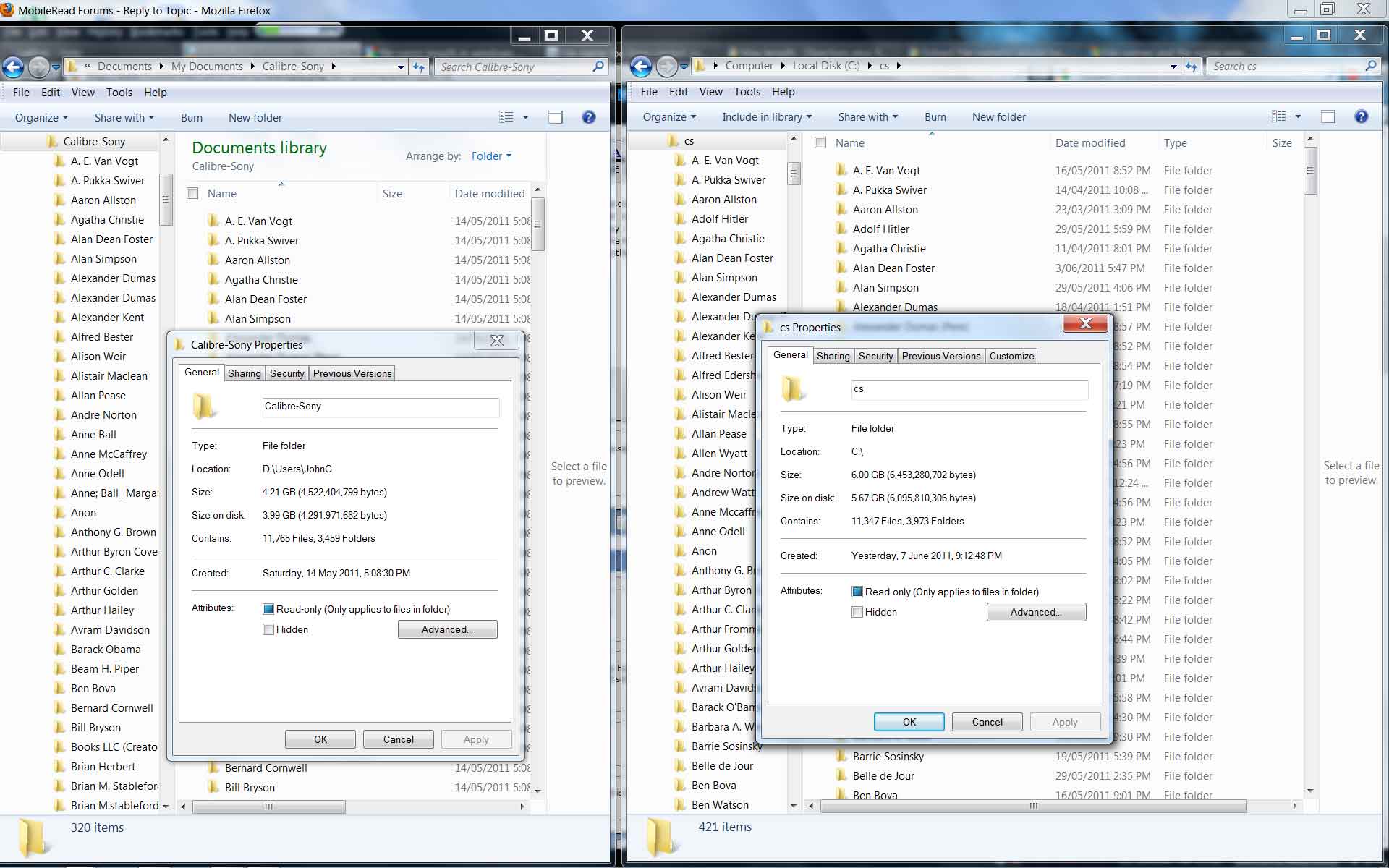Toggle preview pane icon in Calibre-Sony window
Viewport: 1389px width, 868px height.
(x=556, y=117)
